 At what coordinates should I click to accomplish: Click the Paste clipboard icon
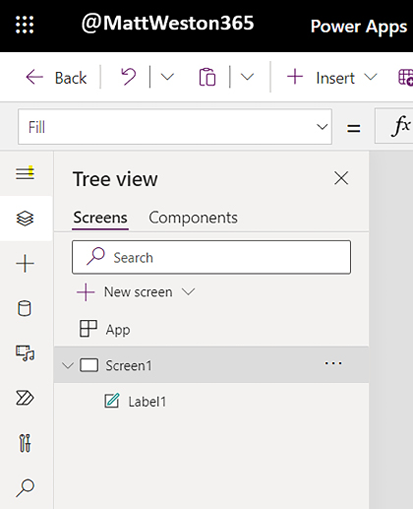tap(207, 77)
